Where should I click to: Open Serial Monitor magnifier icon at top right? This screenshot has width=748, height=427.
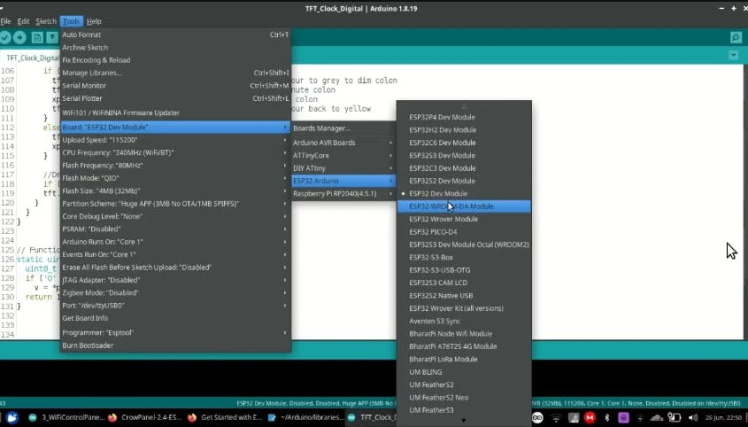(x=736, y=37)
